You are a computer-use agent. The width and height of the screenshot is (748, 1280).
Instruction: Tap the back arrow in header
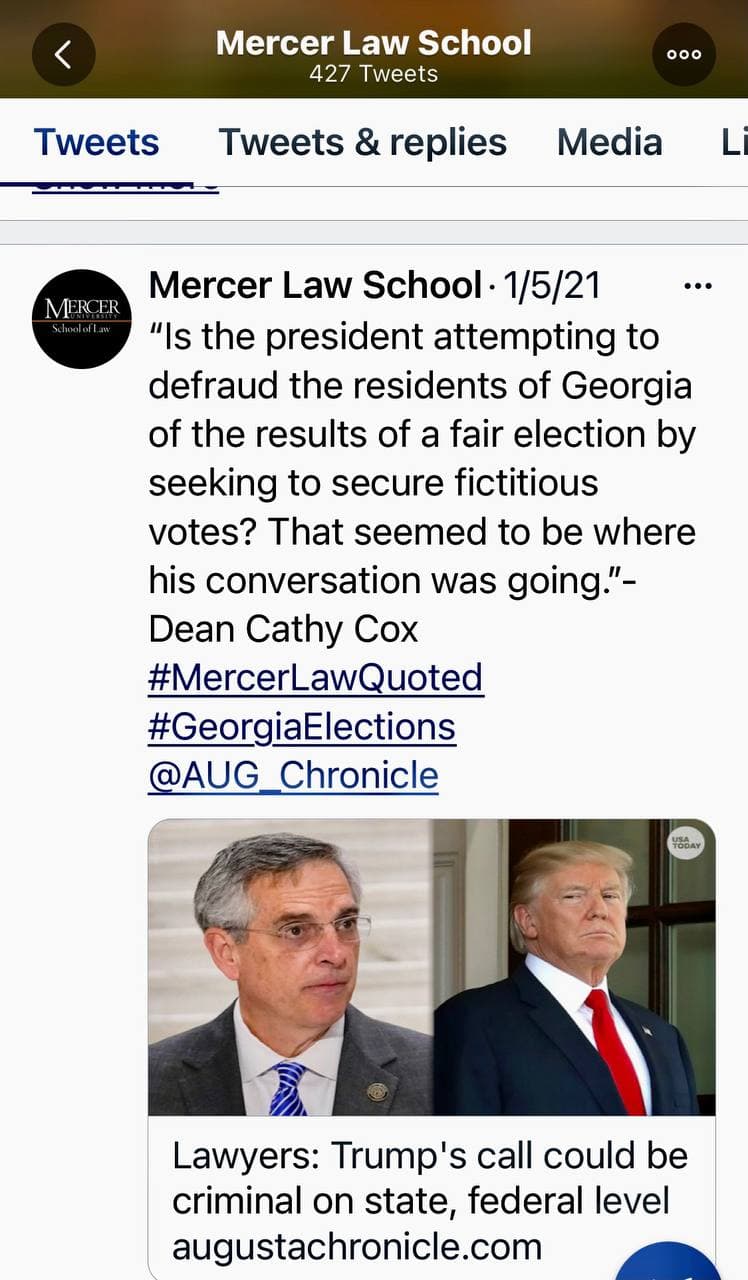[63, 54]
